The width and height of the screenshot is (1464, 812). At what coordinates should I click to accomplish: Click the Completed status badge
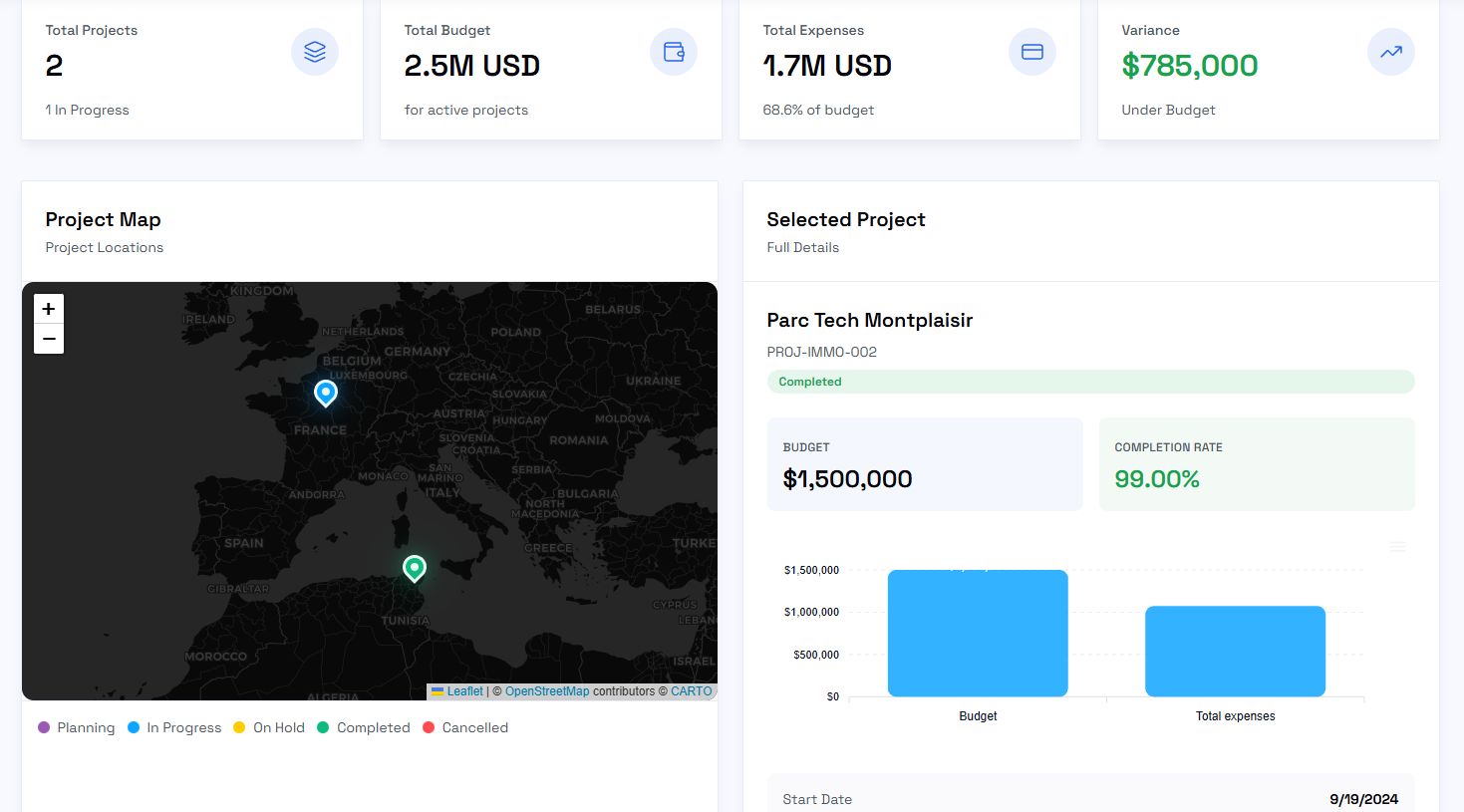pos(810,382)
